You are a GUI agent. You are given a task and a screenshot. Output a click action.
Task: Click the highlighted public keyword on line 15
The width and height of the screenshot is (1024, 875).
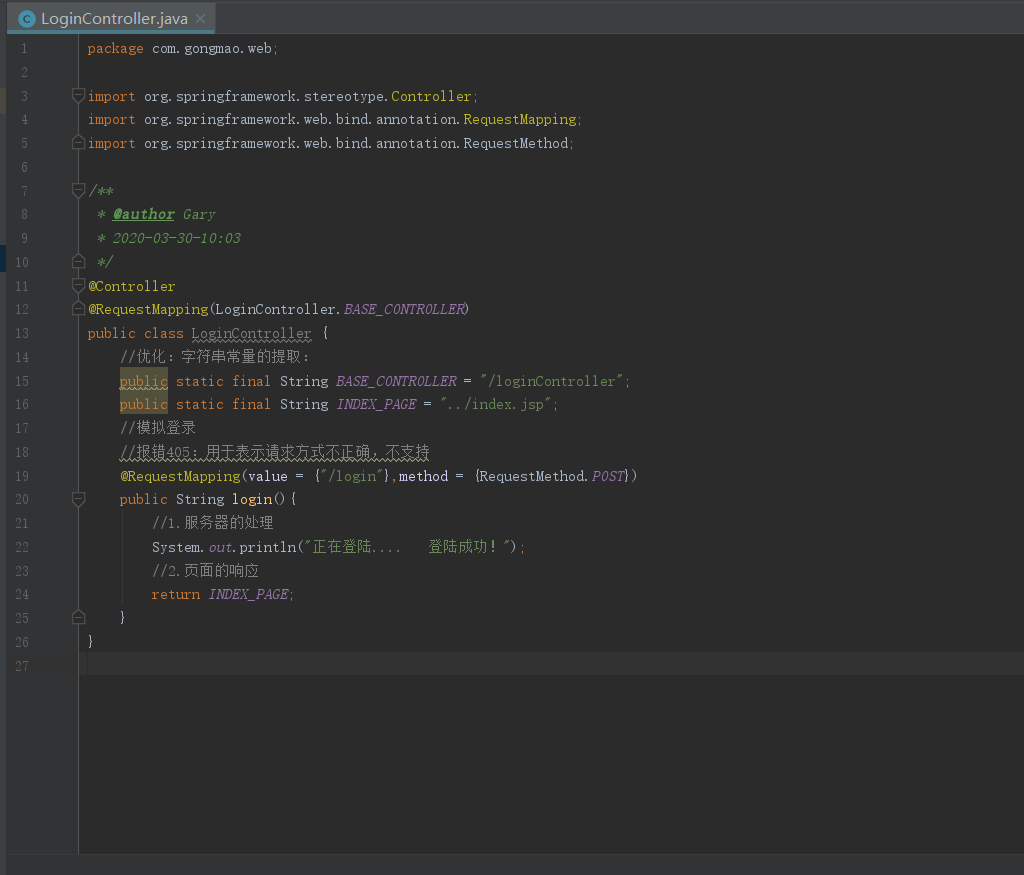(x=144, y=381)
